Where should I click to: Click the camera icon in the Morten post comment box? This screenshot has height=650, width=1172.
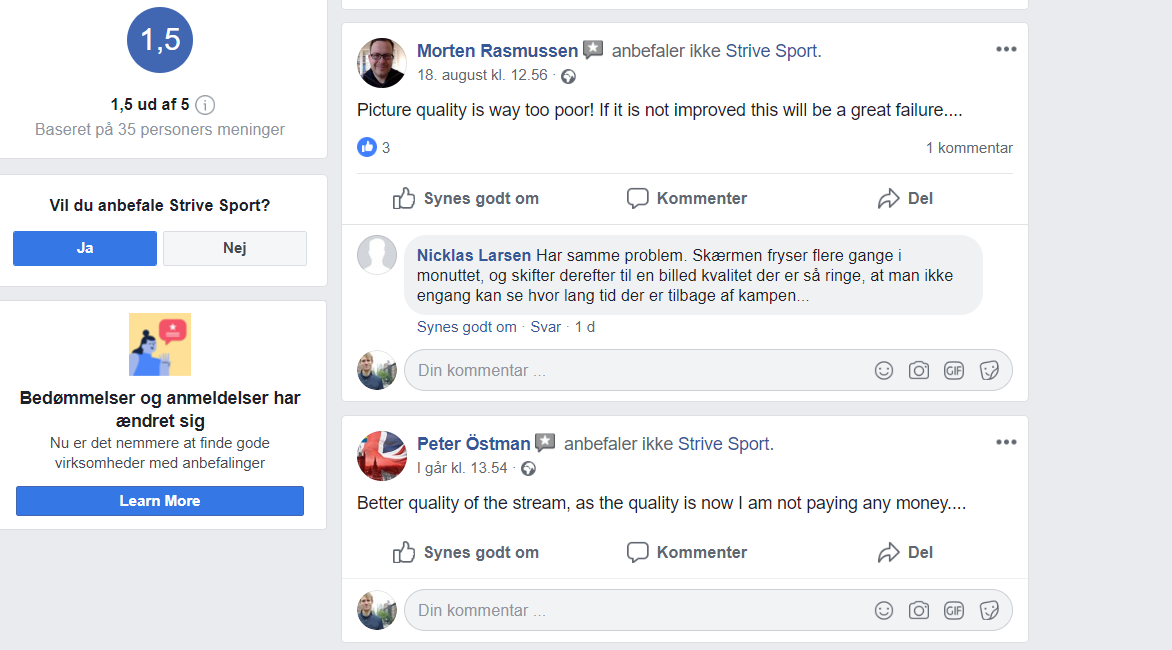click(919, 370)
